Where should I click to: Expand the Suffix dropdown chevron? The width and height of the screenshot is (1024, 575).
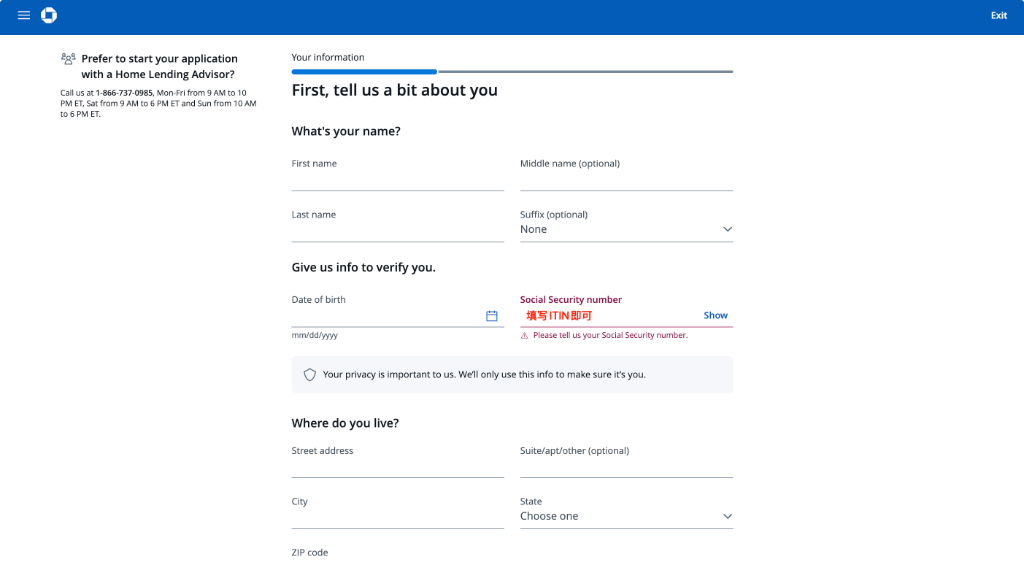click(x=727, y=229)
